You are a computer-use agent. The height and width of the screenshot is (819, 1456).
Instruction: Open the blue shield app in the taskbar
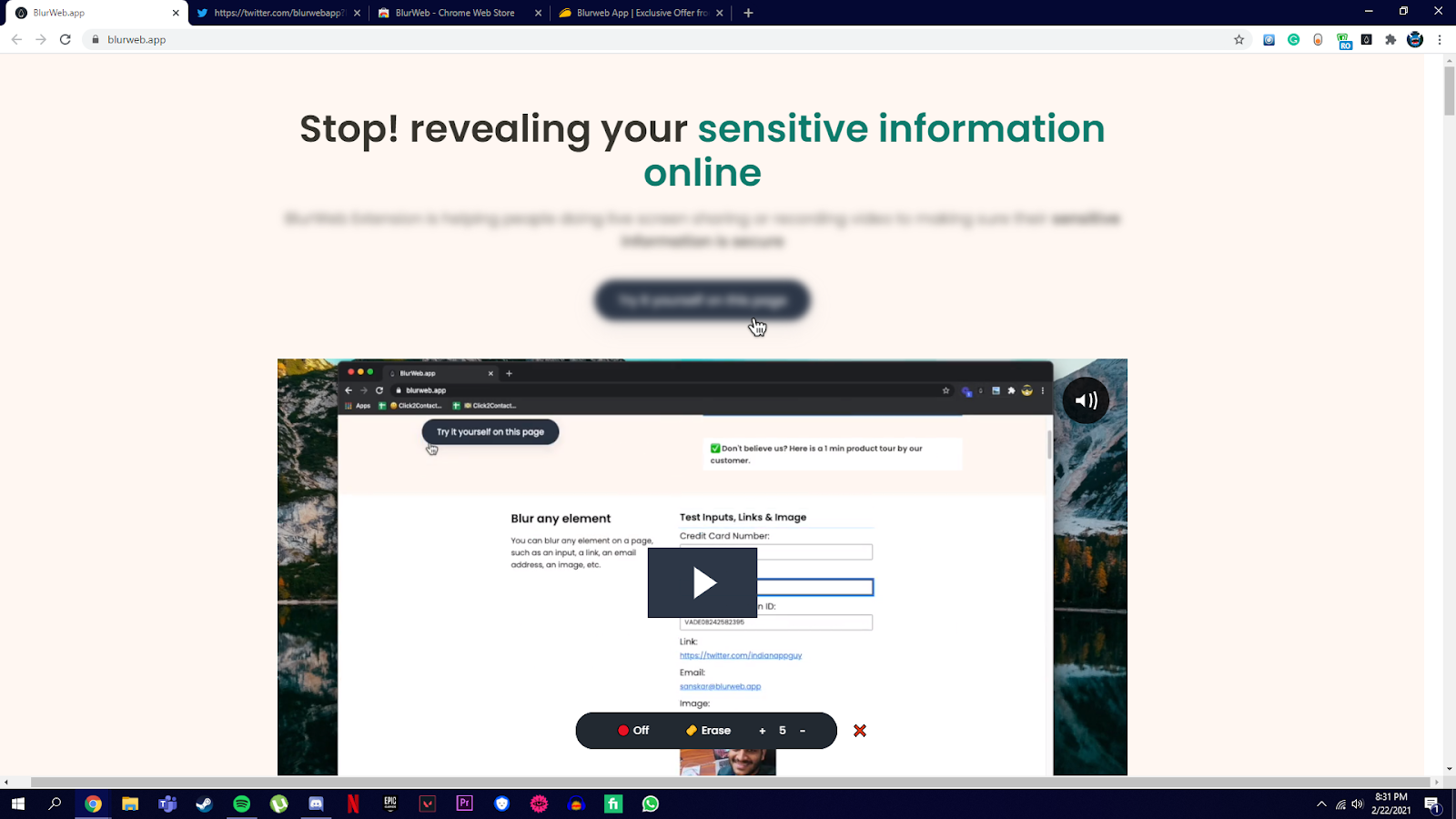502,804
